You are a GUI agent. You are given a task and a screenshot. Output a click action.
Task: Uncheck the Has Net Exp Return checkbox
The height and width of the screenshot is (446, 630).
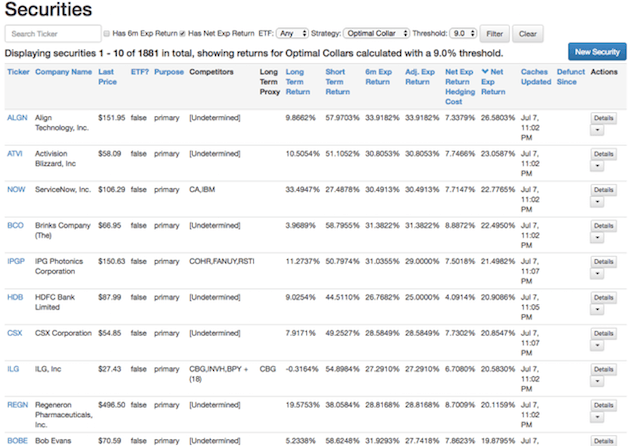[182, 34]
